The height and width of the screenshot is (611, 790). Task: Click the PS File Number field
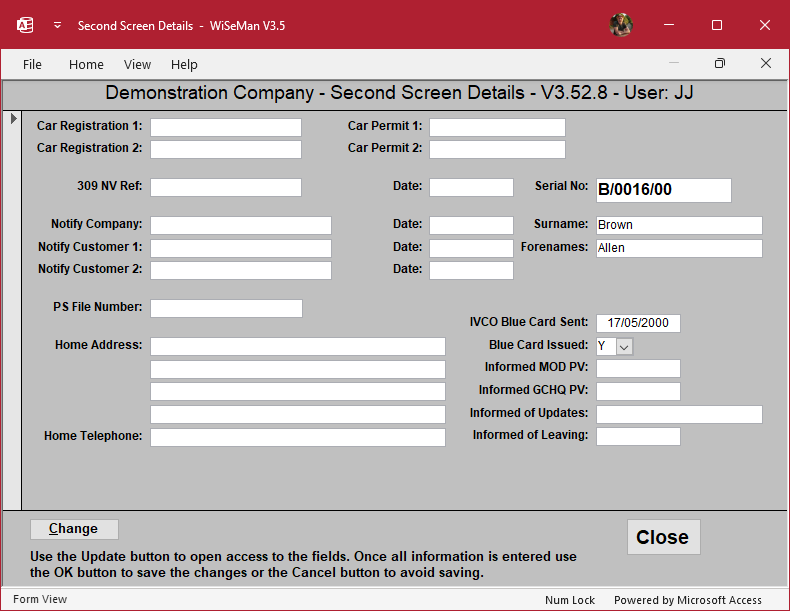point(226,308)
